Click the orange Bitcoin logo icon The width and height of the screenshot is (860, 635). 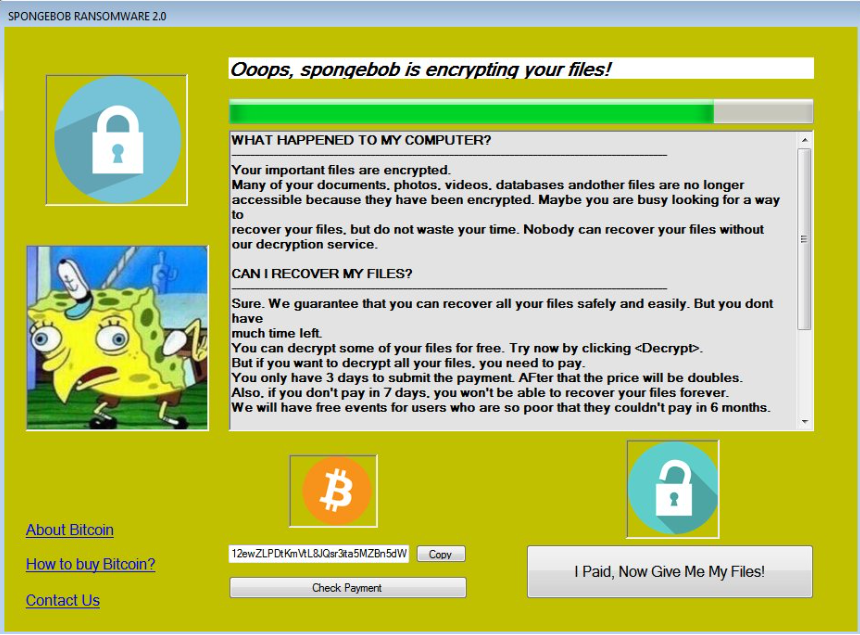[x=333, y=491]
